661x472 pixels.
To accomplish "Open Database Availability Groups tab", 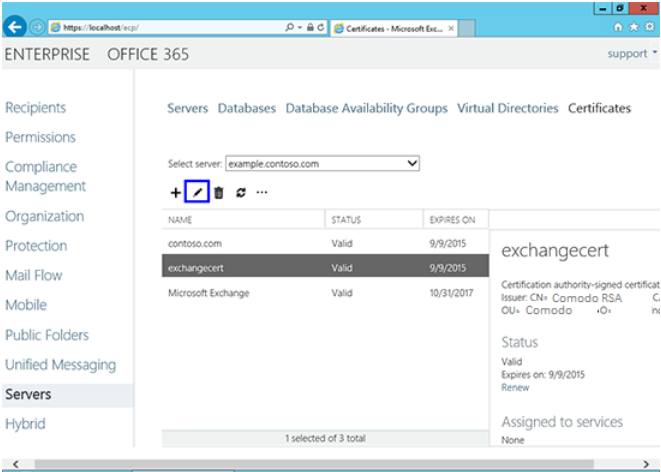I will pyautogui.click(x=366, y=108).
